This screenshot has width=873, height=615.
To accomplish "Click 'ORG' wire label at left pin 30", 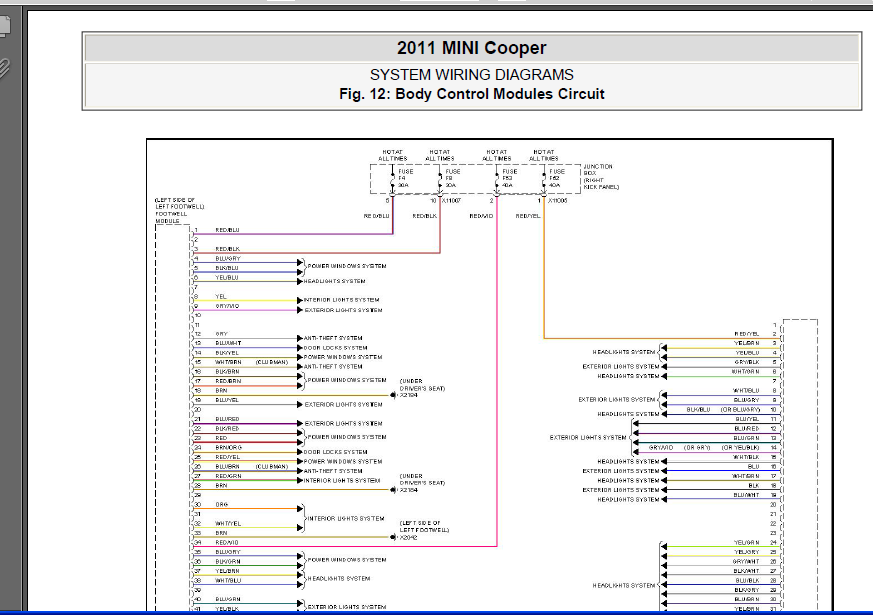I will tap(222, 505).
